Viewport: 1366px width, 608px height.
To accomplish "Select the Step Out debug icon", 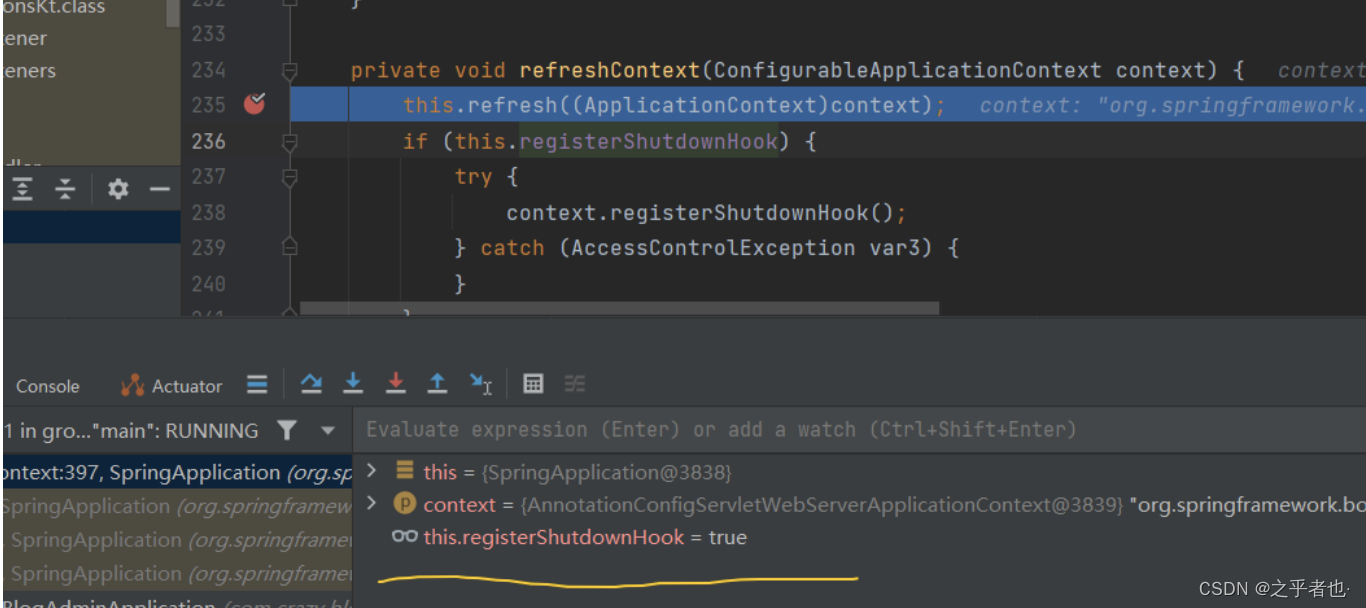I will (437, 383).
